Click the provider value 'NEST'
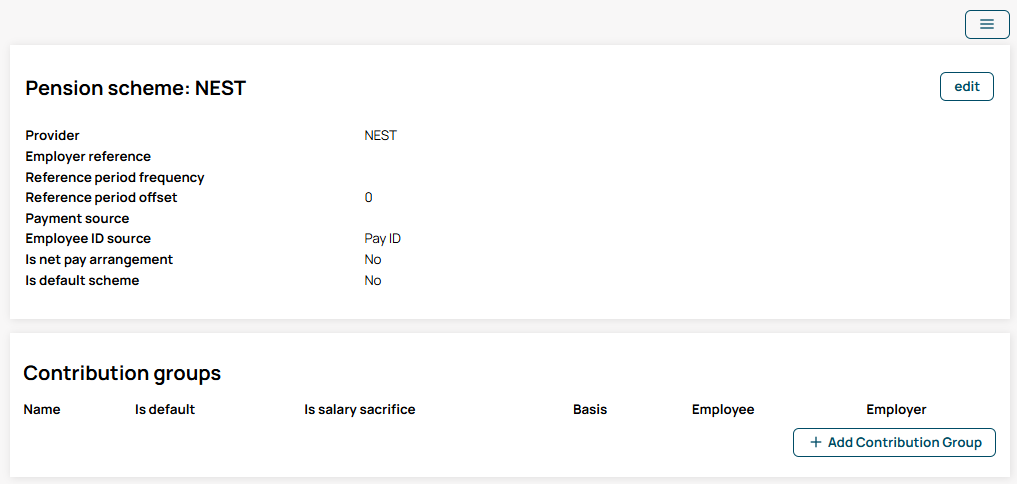The width and height of the screenshot is (1017, 484). tap(380, 136)
